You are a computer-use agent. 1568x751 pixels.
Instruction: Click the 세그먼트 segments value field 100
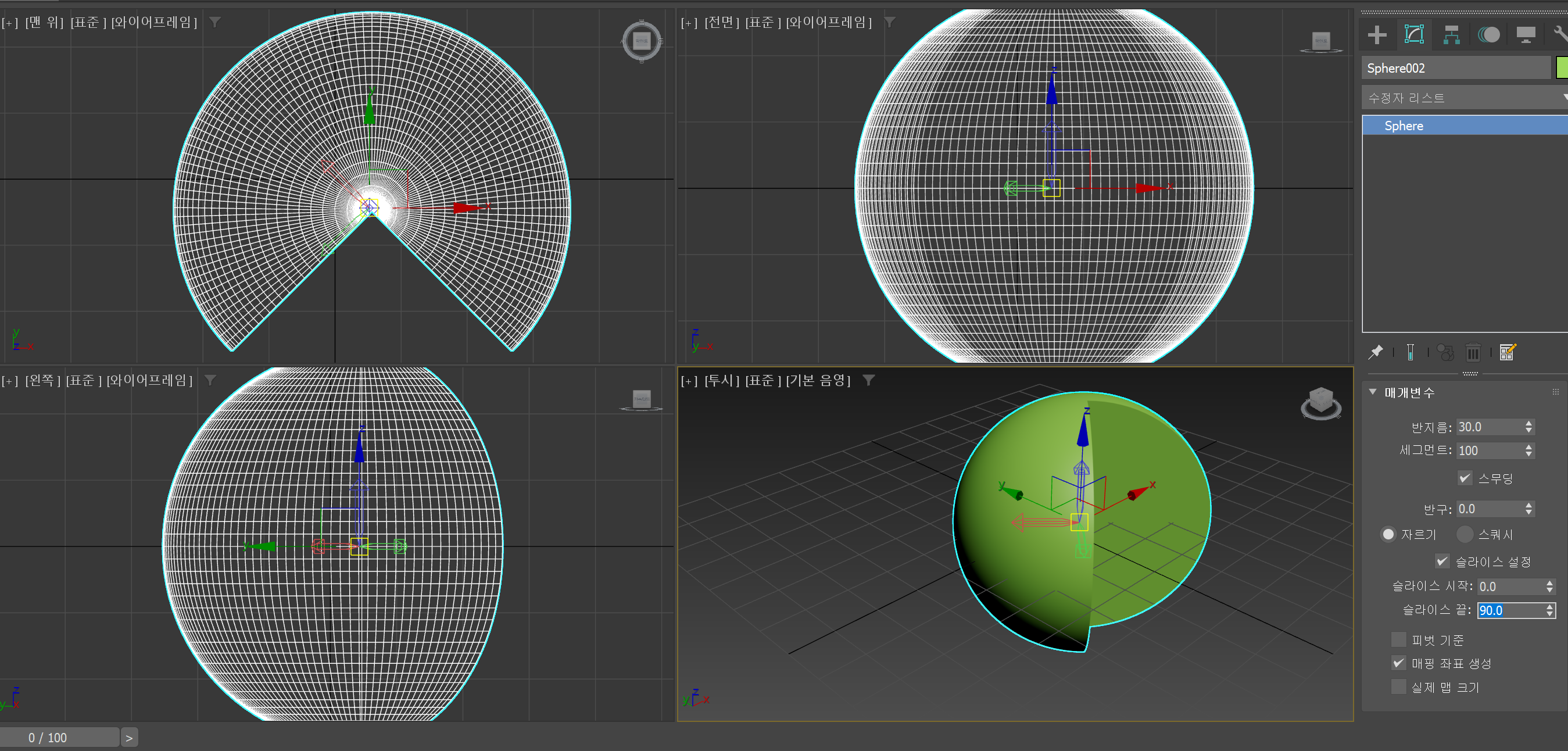click(x=1490, y=451)
